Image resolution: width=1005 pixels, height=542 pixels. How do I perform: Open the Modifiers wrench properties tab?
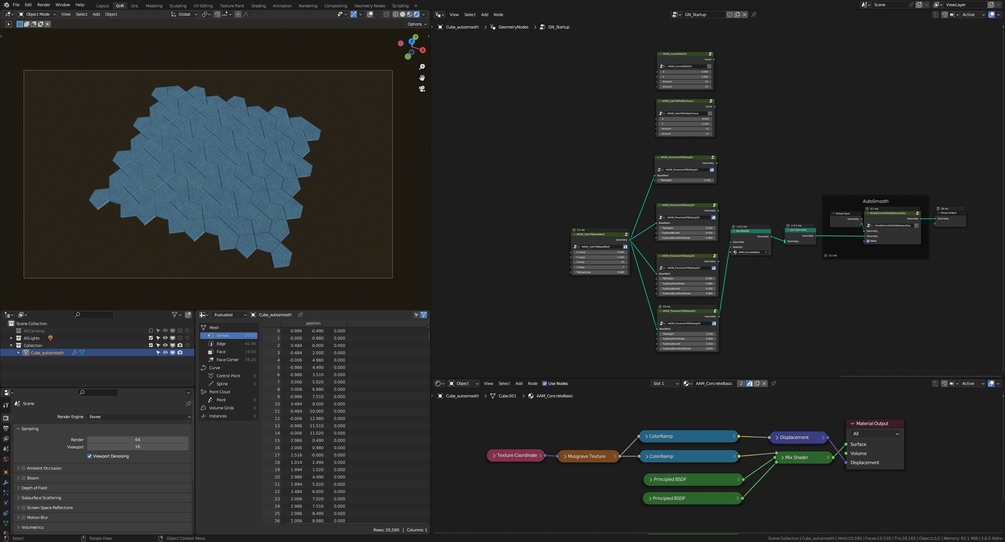[x=6, y=482]
